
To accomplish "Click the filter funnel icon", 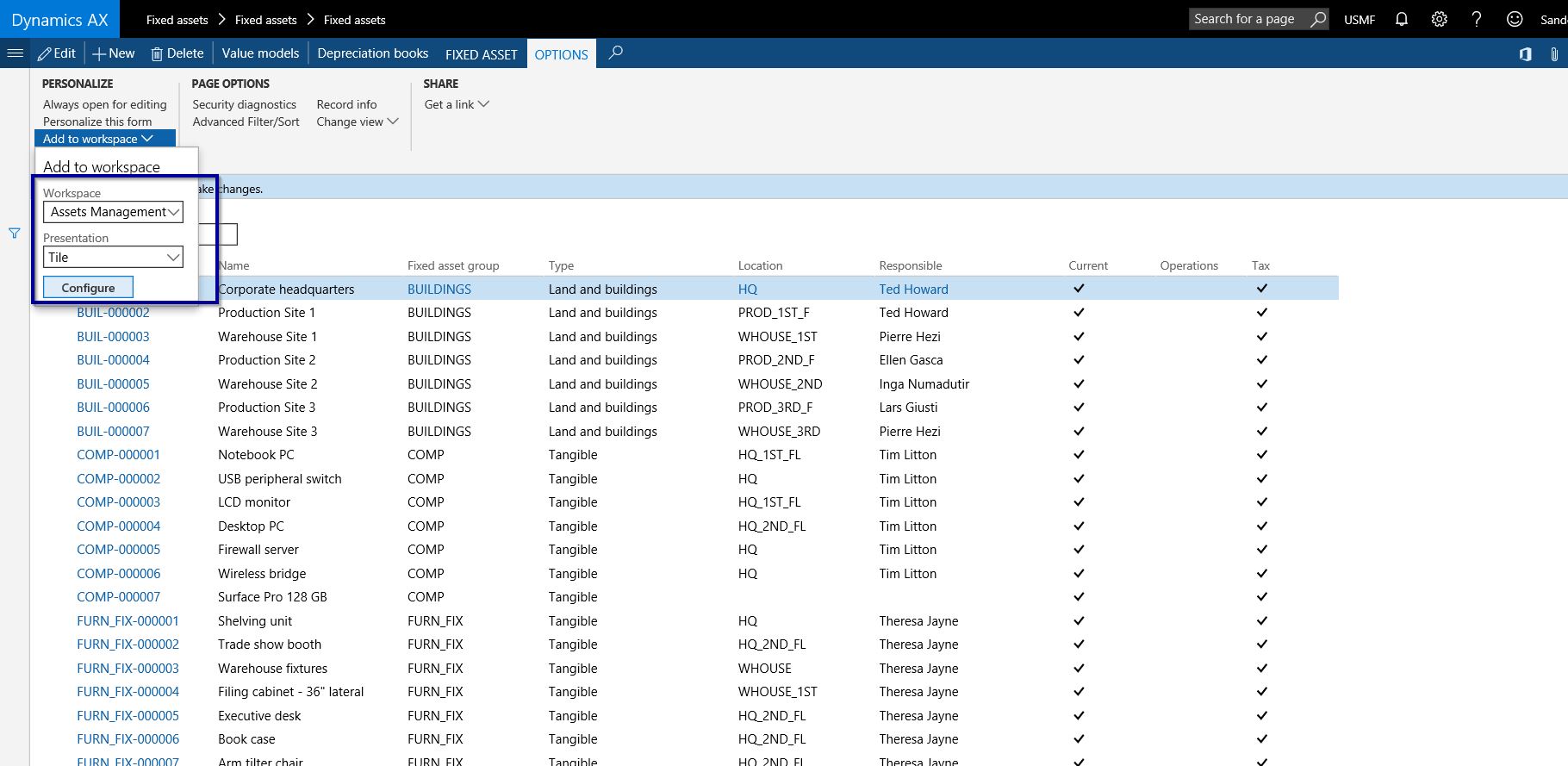I will pyautogui.click(x=15, y=233).
